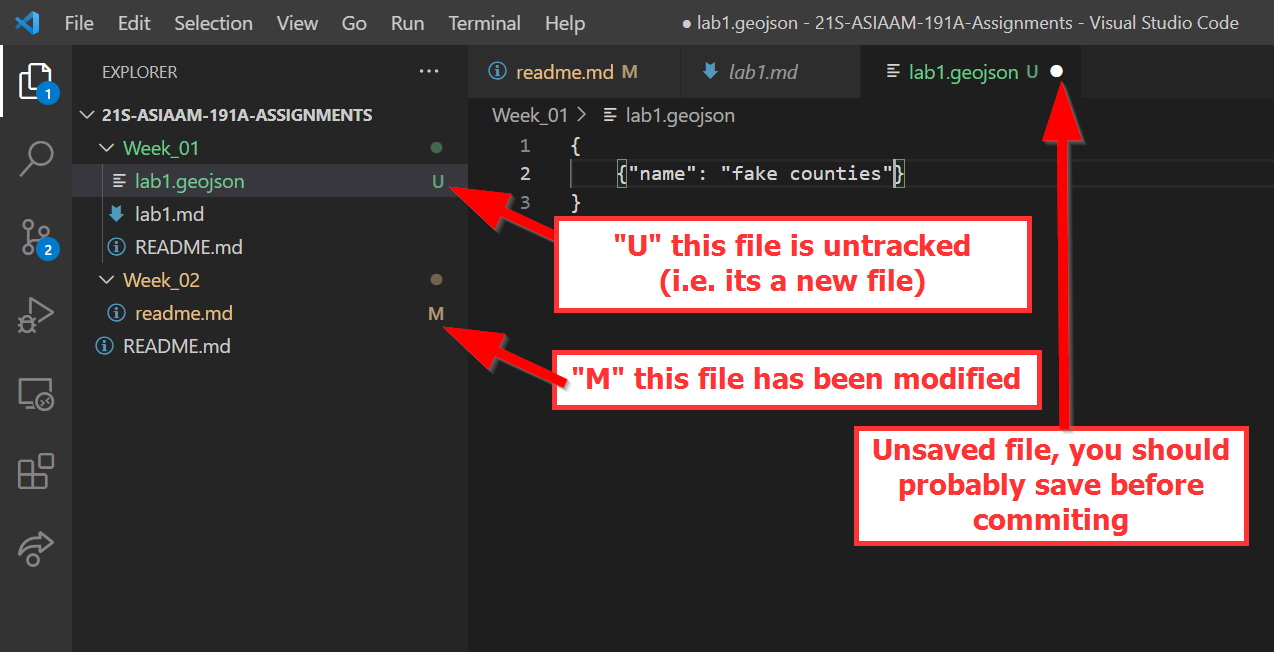Click the Explorer more actions ellipsis
Viewport: 1274px width, 652px height.
tap(429, 72)
